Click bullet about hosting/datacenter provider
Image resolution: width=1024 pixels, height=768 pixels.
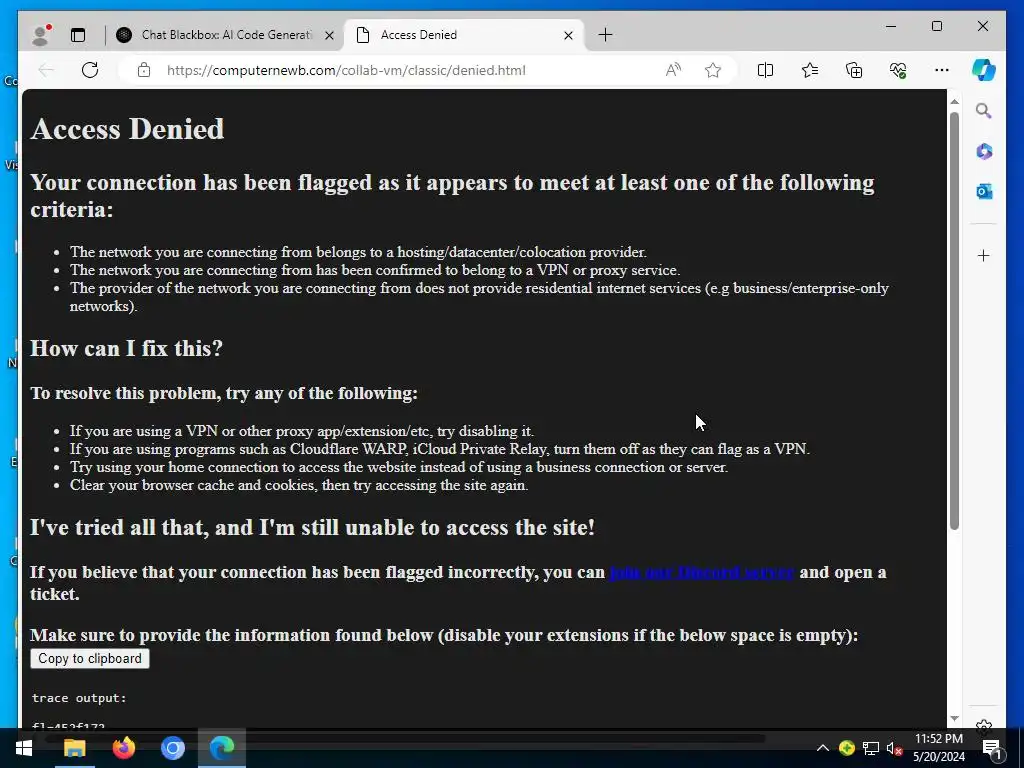(x=359, y=252)
